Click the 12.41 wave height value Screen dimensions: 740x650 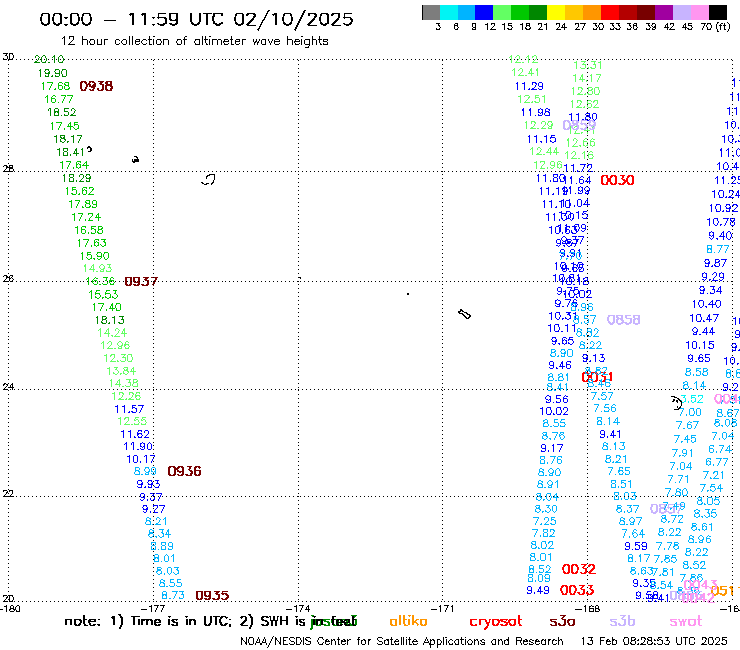tap(525, 72)
